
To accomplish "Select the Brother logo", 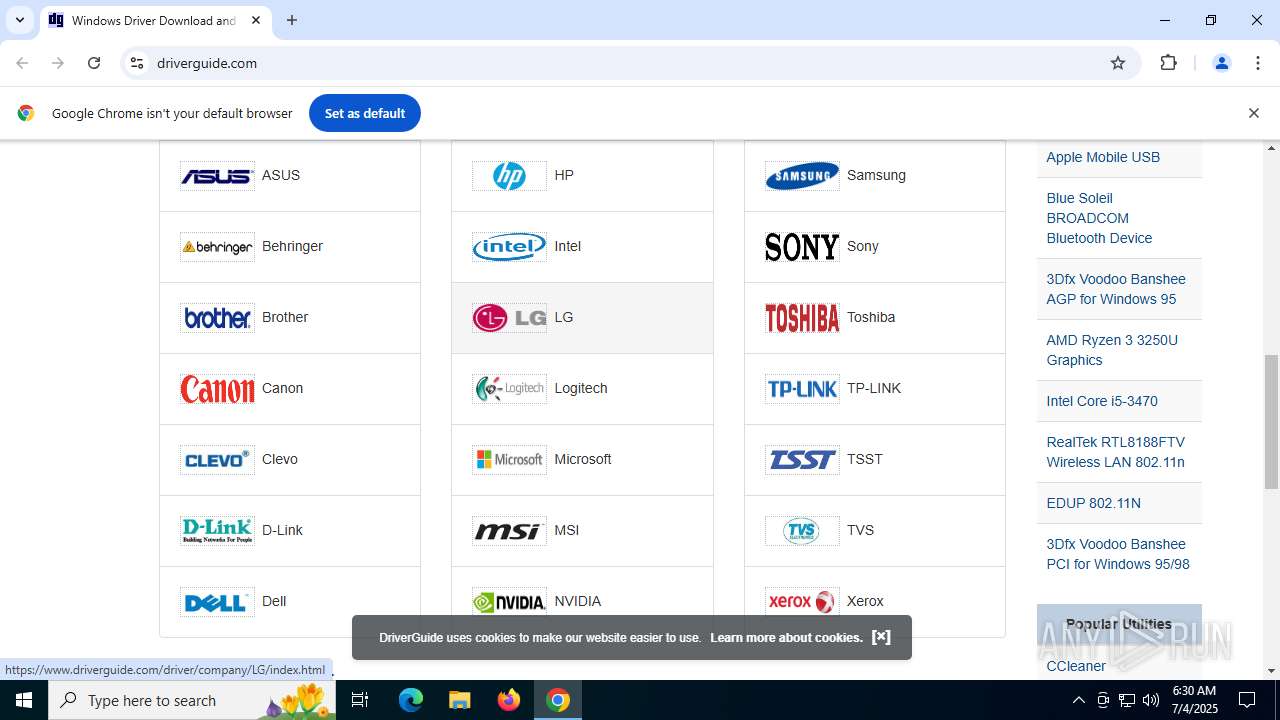I will [x=217, y=318].
